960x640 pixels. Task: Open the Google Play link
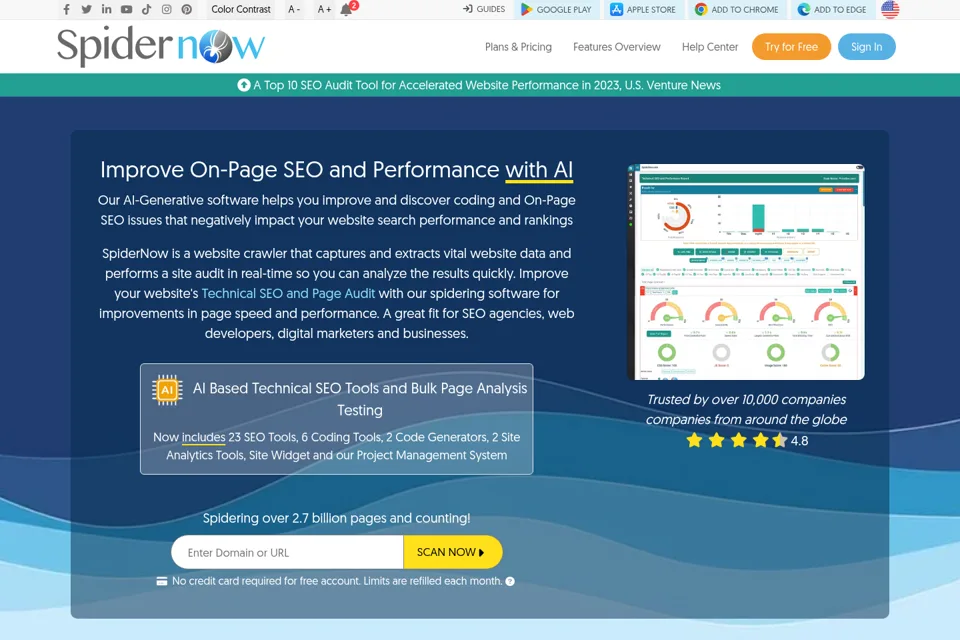click(557, 9)
